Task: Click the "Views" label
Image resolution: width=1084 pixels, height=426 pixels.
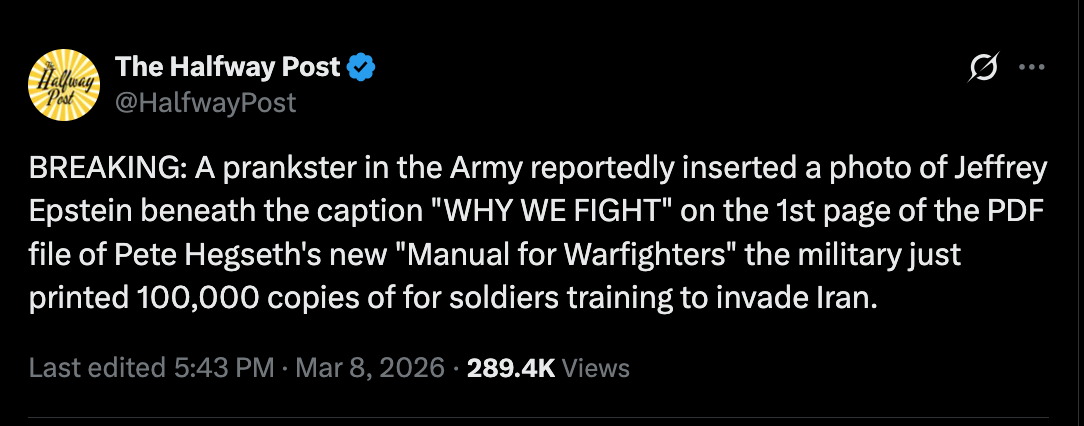Action: click(596, 368)
